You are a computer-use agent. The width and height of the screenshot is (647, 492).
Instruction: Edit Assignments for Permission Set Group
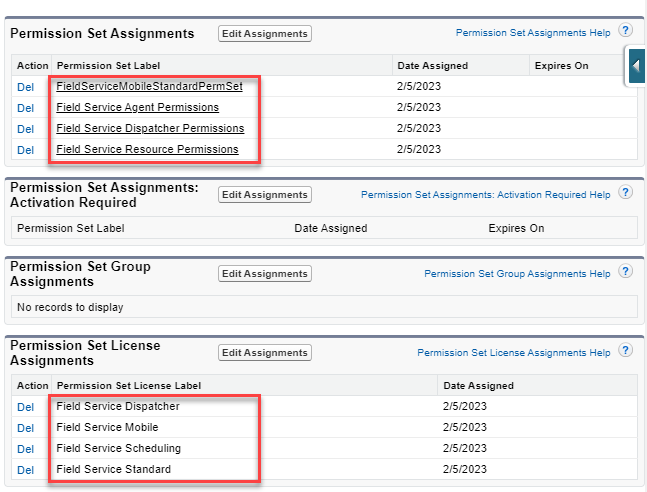[x=265, y=274]
